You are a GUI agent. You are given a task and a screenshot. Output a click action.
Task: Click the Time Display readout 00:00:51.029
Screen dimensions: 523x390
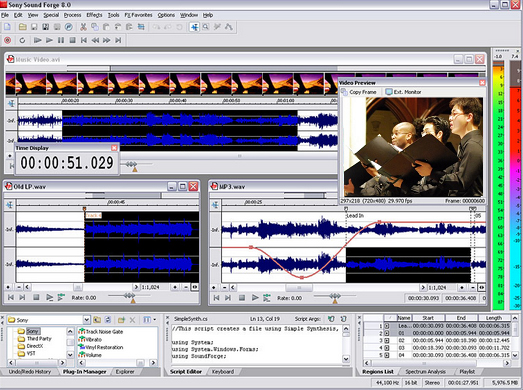(x=67, y=163)
